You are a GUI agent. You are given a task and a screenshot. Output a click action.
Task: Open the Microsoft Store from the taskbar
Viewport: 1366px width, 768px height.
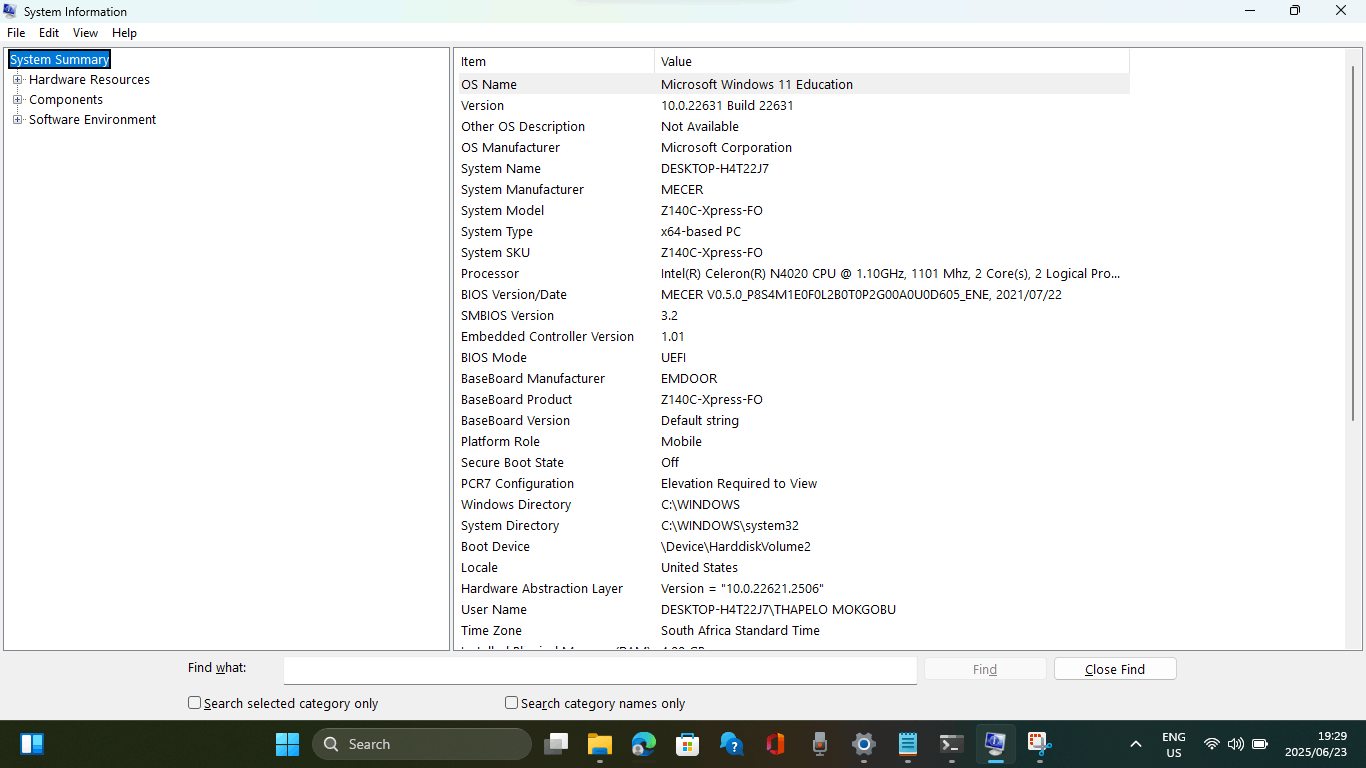point(687,744)
